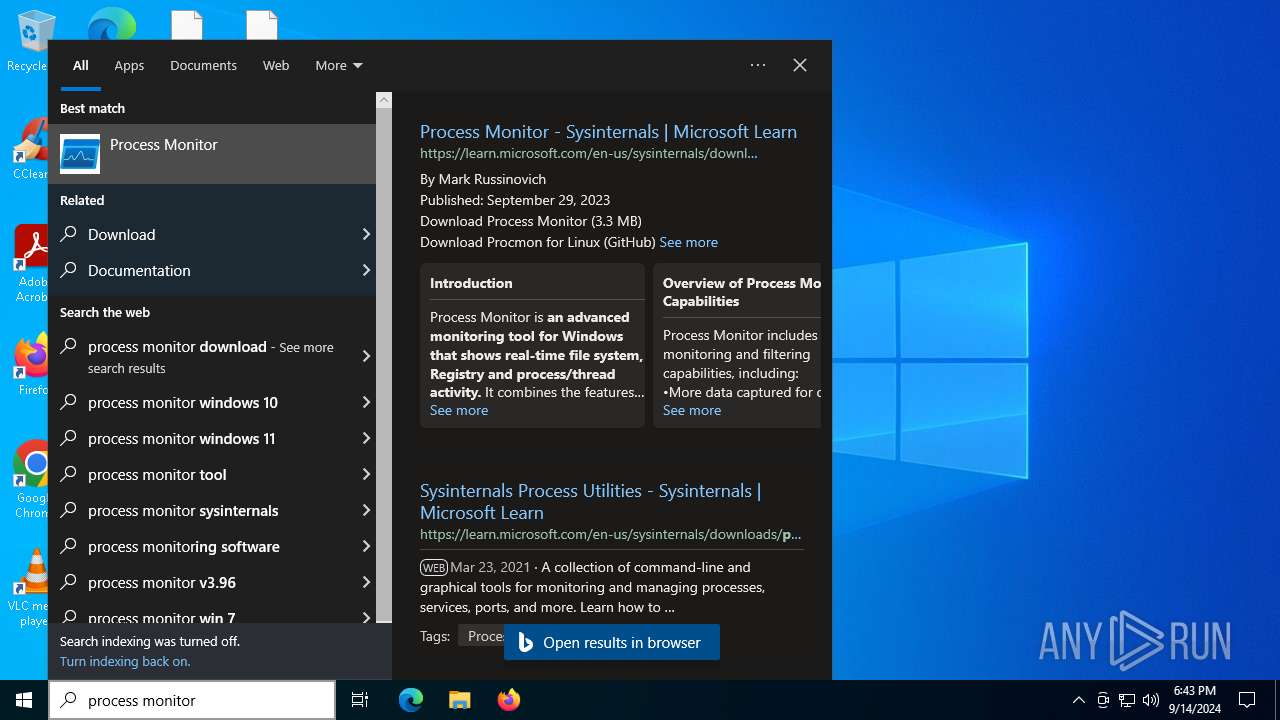
Task: Select the Firefox desktop icon
Action: pos(30,364)
